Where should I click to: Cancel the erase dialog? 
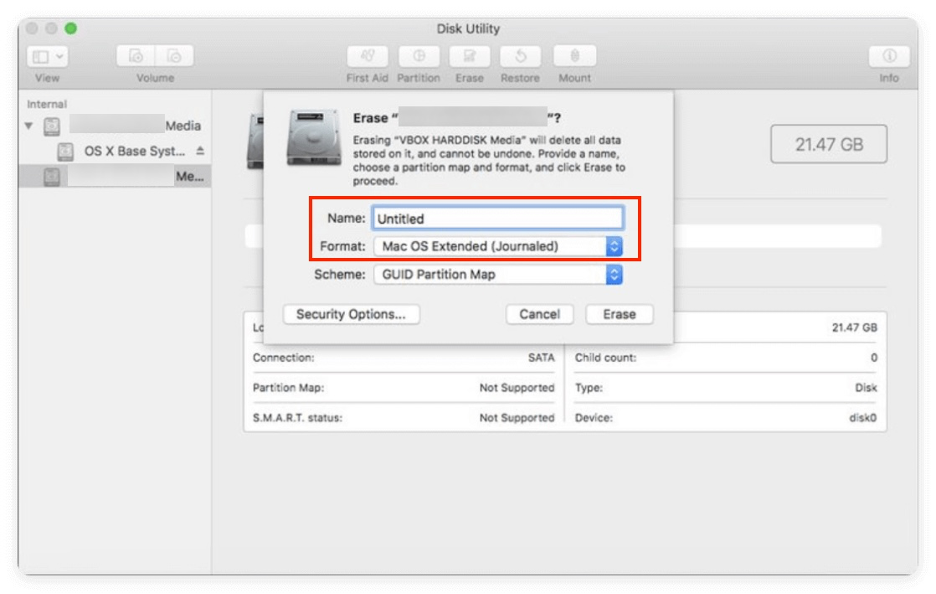(x=539, y=313)
